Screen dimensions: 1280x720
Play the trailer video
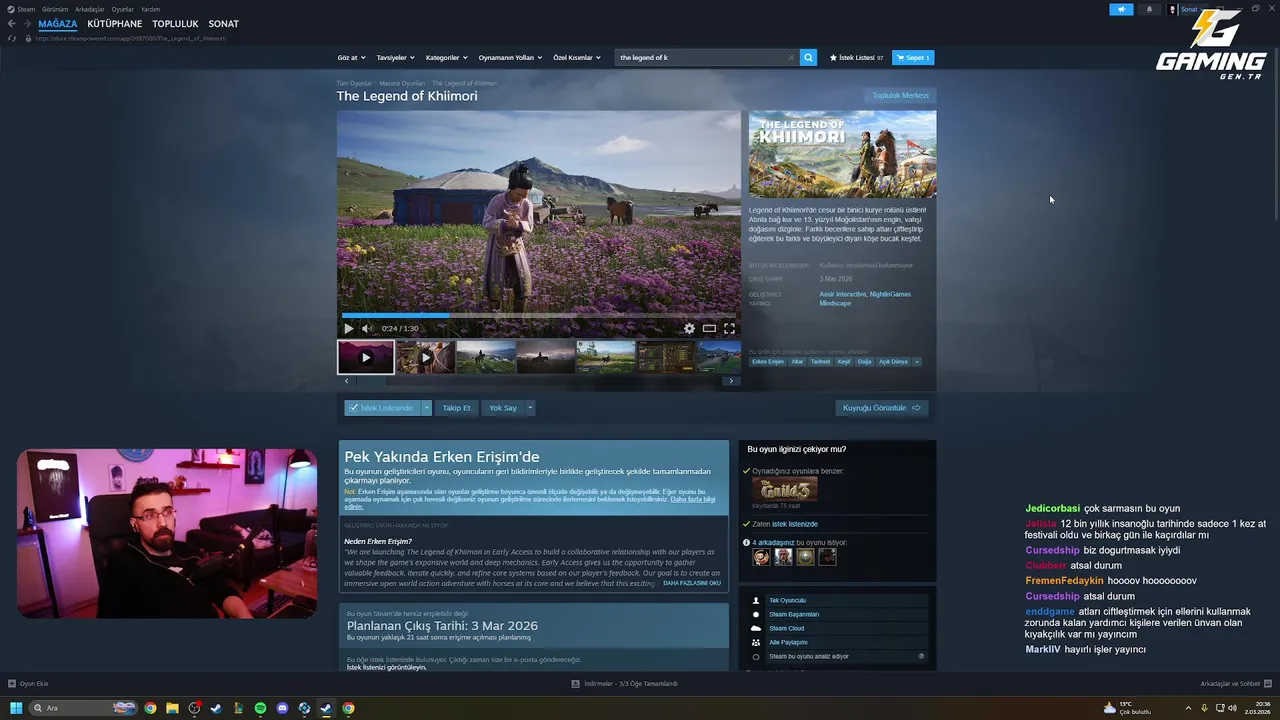coord(348,328)
